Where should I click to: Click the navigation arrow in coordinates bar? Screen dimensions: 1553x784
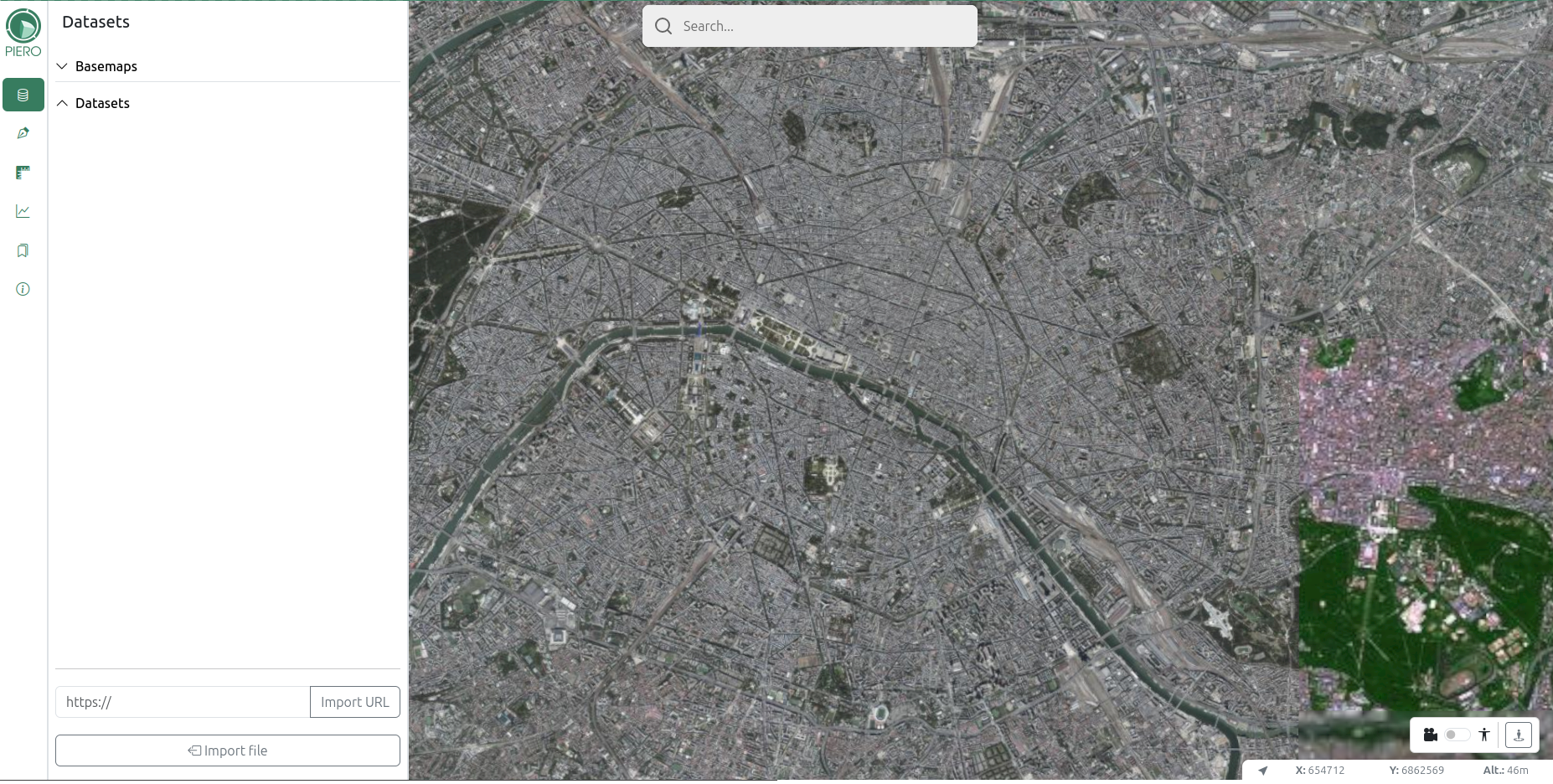1263,771
